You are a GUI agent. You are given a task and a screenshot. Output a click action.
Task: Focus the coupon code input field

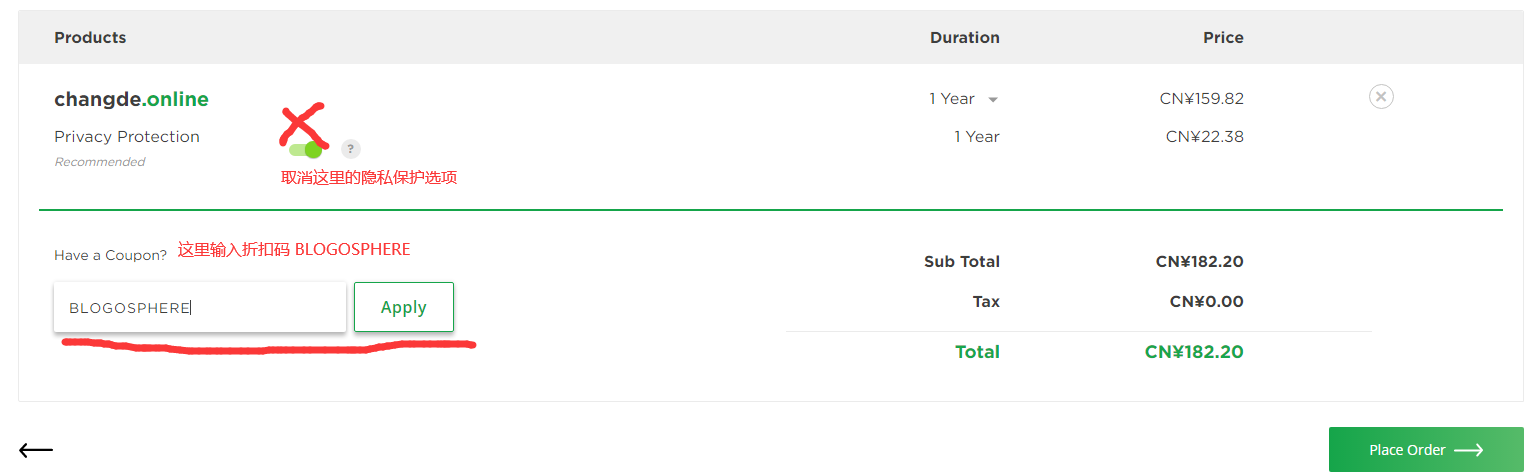pos(200,307)
